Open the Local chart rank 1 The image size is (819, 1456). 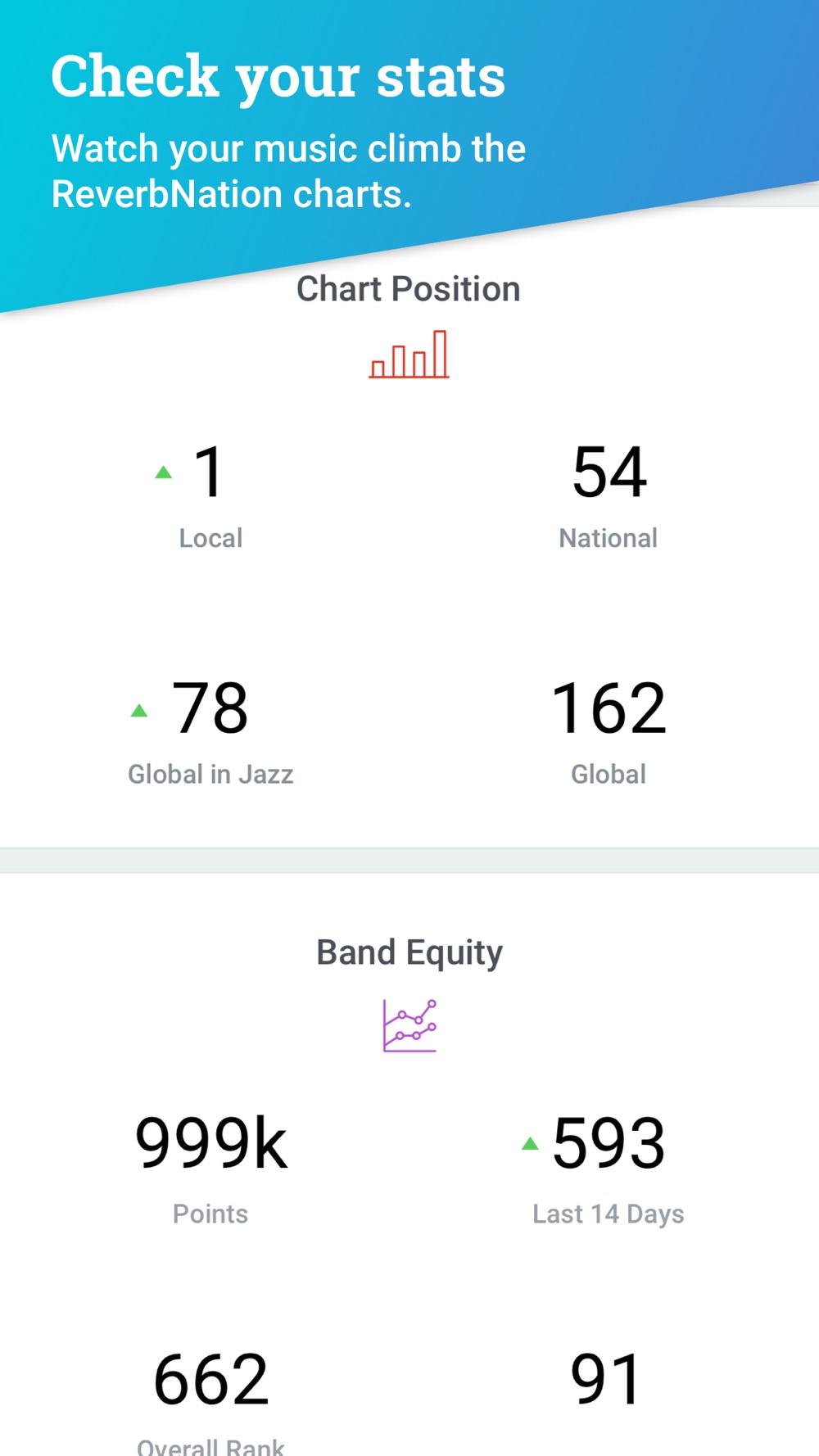[x=209, y=472]
